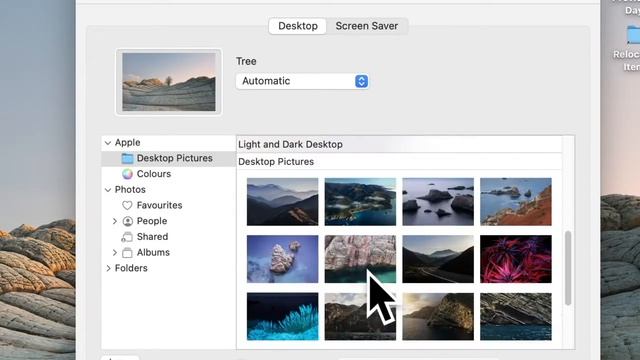The width and height of the screenshot is (640, 360).
Task: Choose the red and purple plants wallpaper
Action: pos(516,259)
